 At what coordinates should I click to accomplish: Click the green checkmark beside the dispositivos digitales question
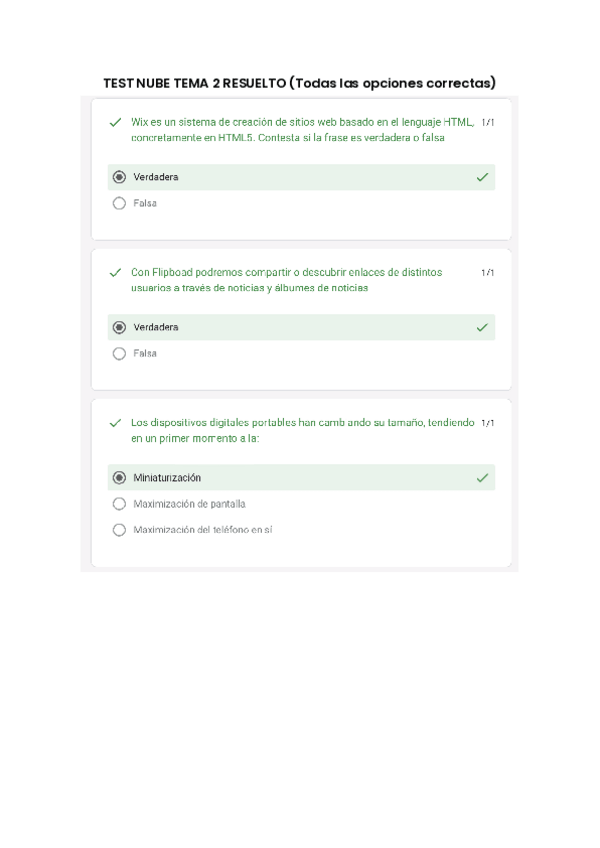pyautogui.click(x=115, y=423)
